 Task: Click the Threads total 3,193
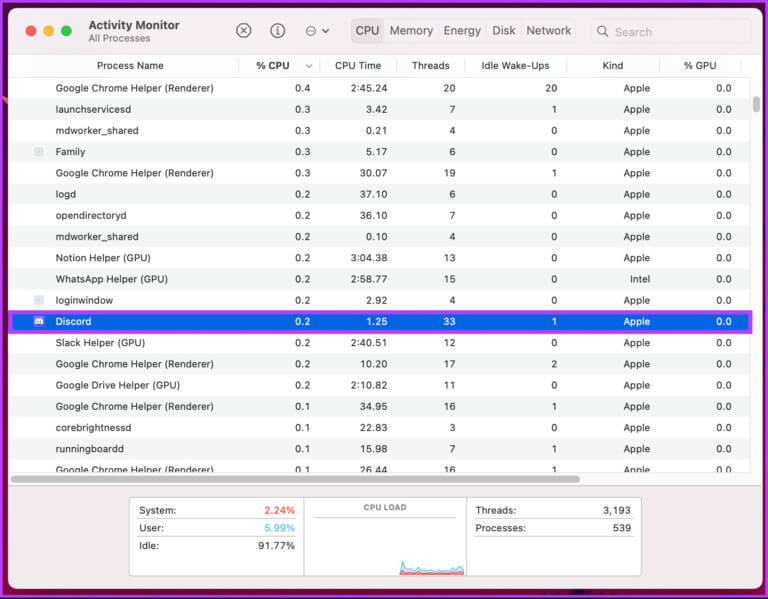(617, 510)
